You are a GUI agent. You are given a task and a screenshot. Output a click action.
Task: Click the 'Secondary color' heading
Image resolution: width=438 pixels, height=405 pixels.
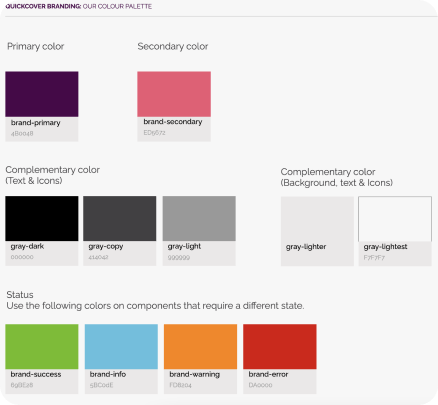[173, 46]
